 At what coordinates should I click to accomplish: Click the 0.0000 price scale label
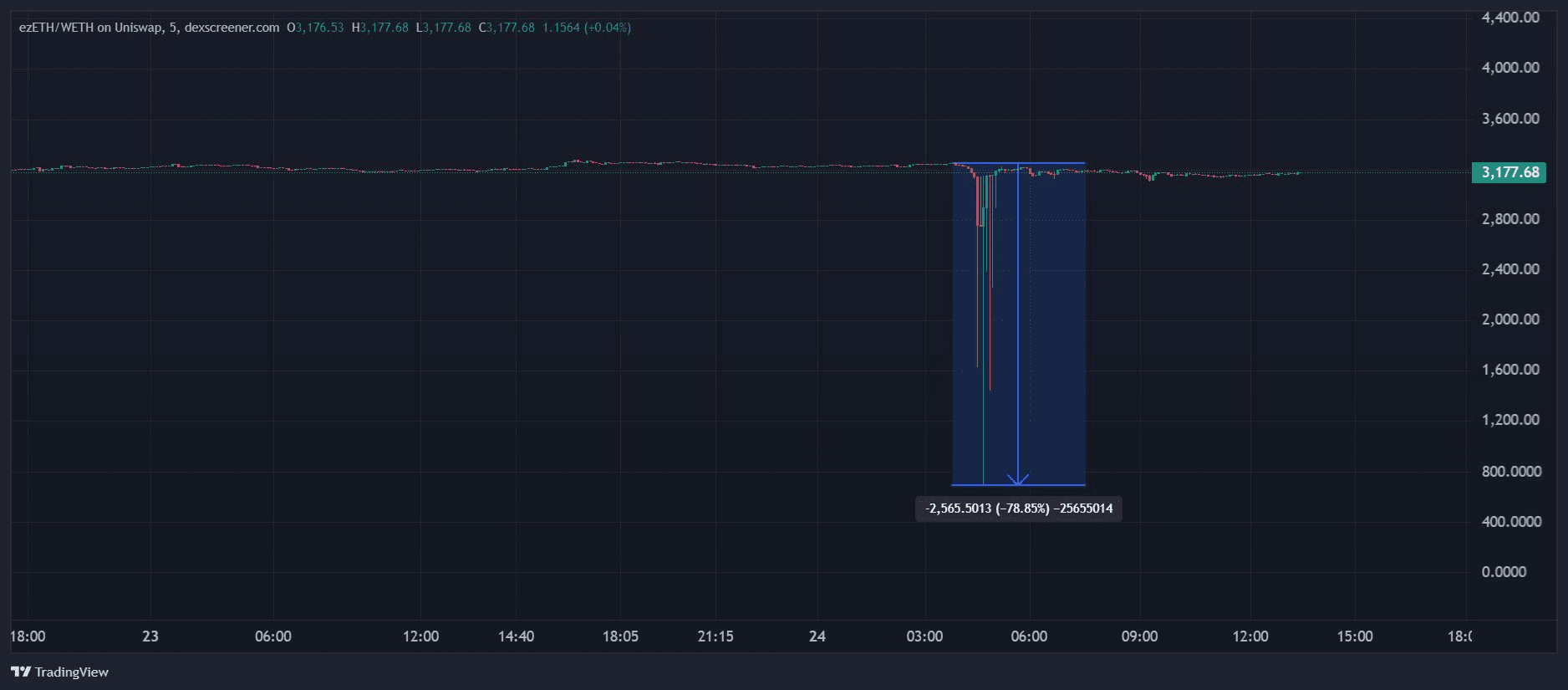1504,572
